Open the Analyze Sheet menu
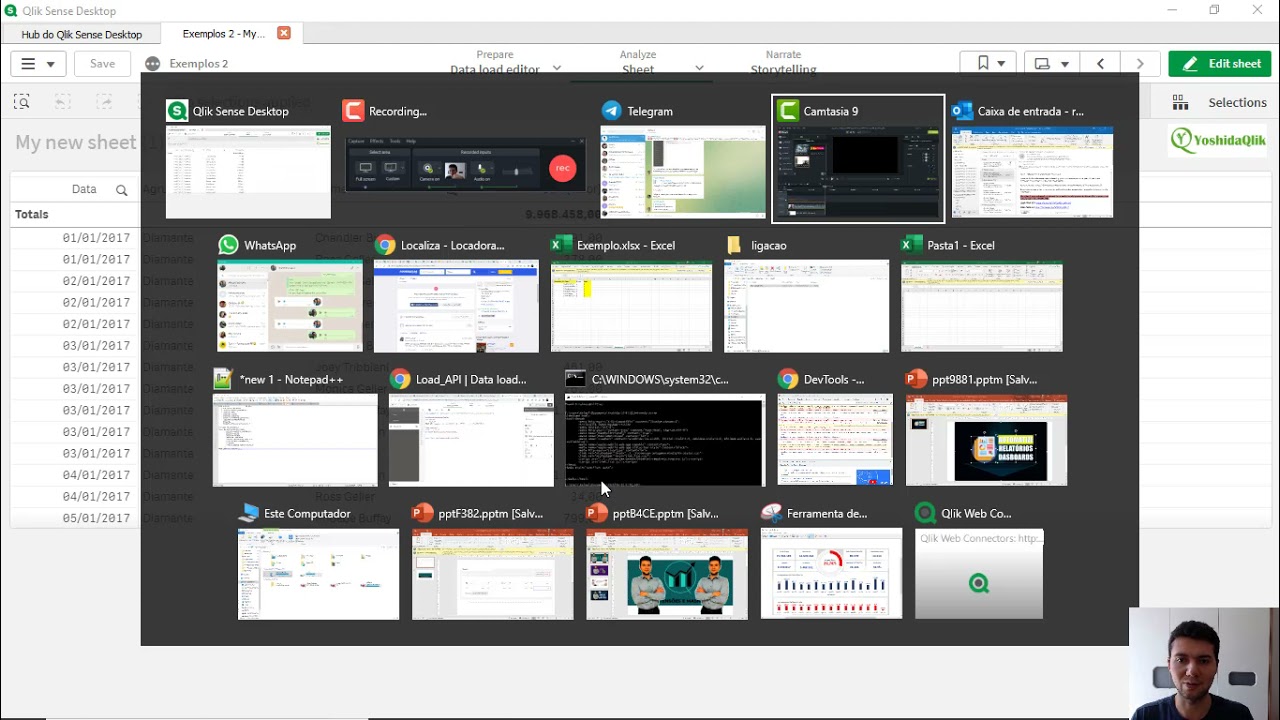1280x720 pixels. coord(638,62)
